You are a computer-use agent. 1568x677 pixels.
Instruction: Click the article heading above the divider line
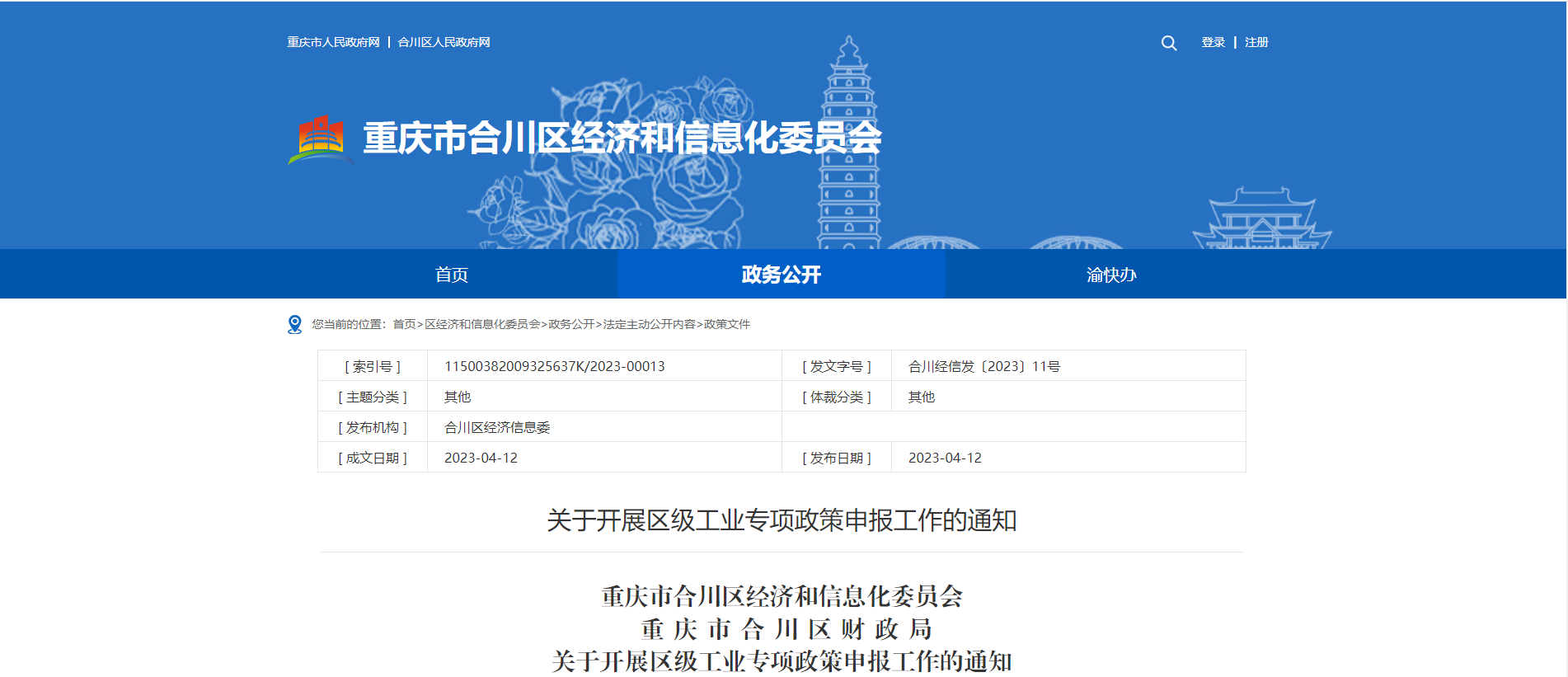tap(782, 520)
